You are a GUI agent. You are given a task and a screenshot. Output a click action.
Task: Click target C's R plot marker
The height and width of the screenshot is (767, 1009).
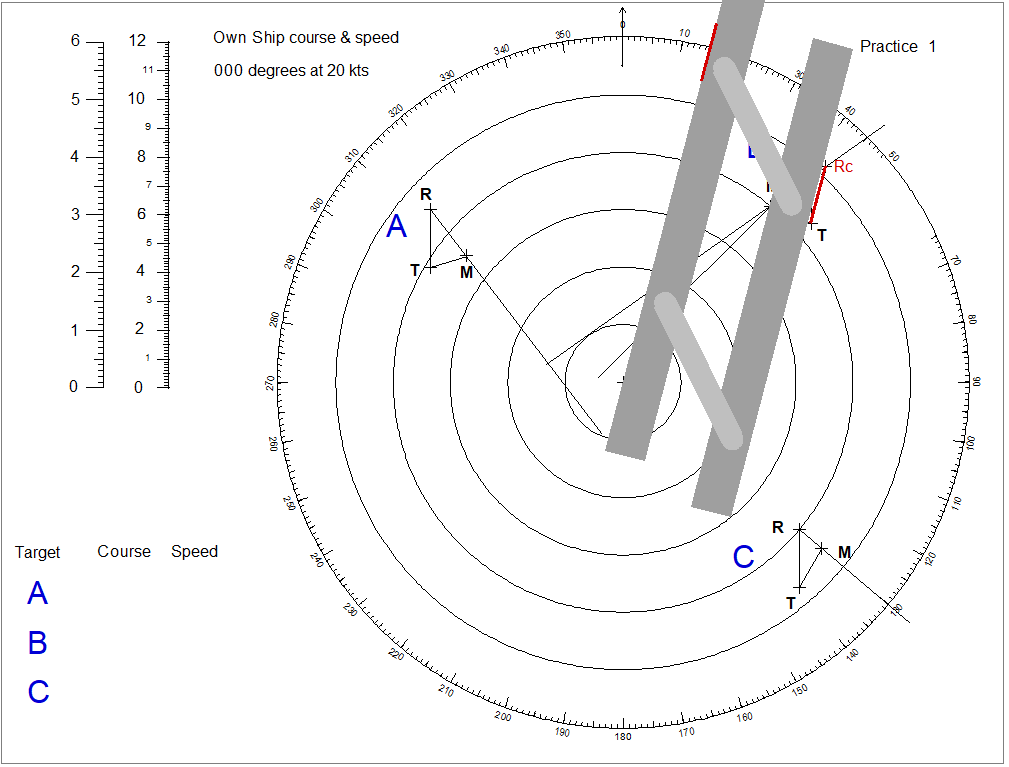click(x=800, y=527)
